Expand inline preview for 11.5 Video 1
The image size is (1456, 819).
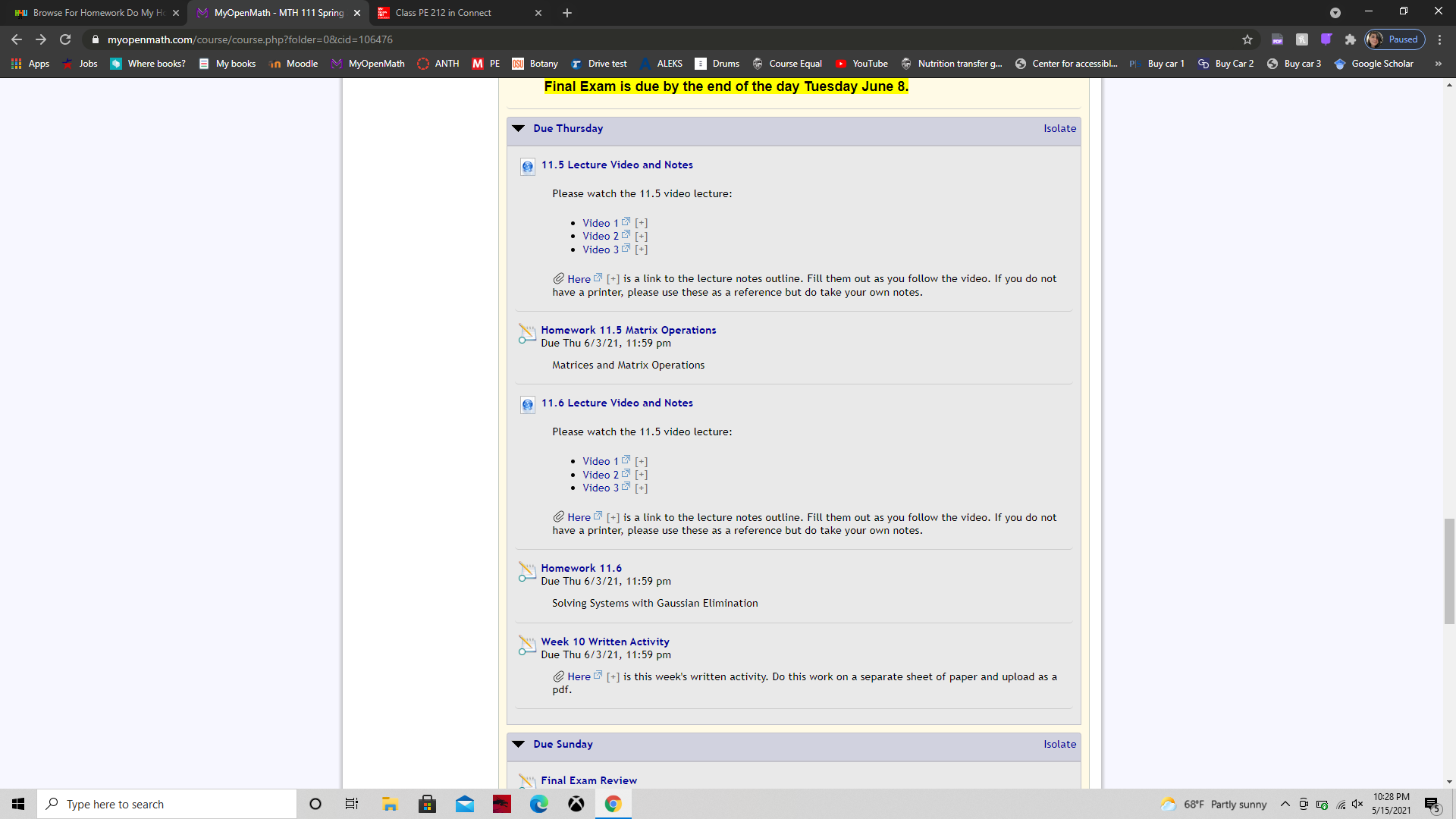642,223
